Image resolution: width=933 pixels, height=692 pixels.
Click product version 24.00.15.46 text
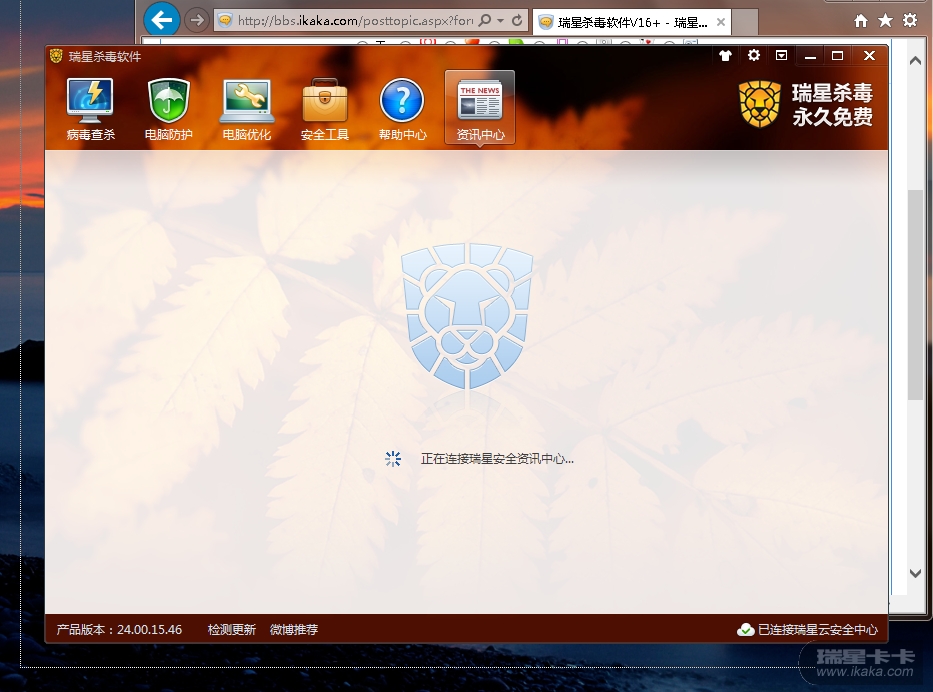coord(119,630)
